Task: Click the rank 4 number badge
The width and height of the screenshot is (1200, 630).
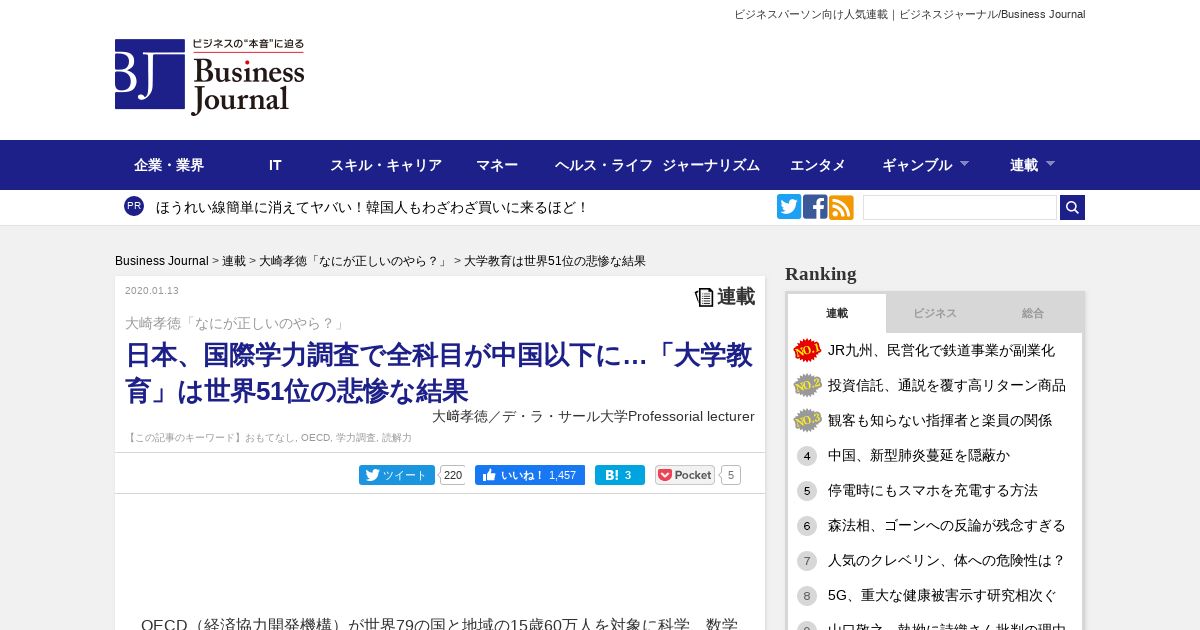Action: click(x=807, y=456)
